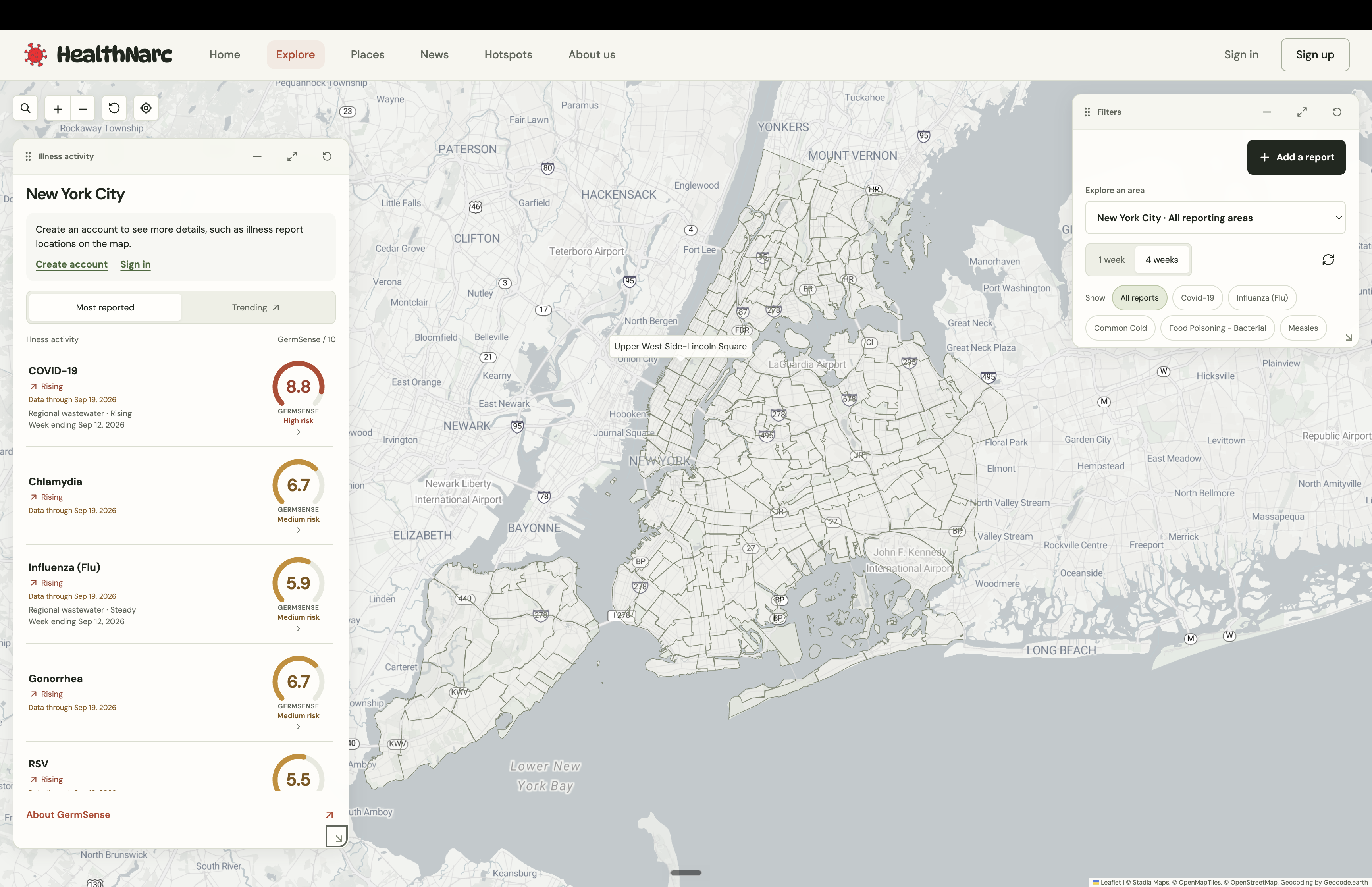The width and height of the screenshot is (1372, 887).
Task: Select the 4 weeks time range
Action: point(1162,260)
